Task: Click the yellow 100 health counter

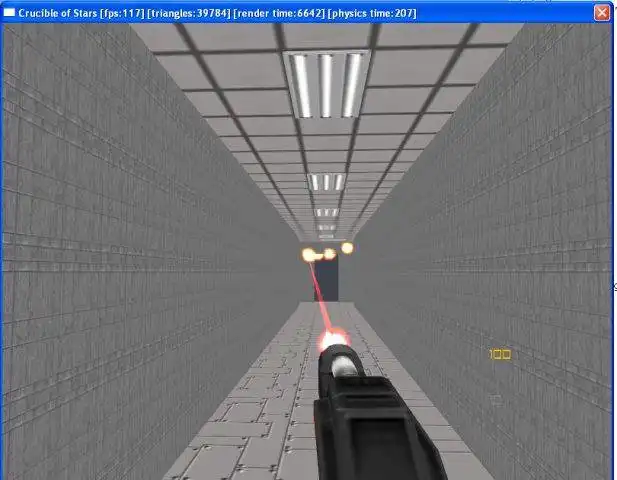Action: point(500,354)
